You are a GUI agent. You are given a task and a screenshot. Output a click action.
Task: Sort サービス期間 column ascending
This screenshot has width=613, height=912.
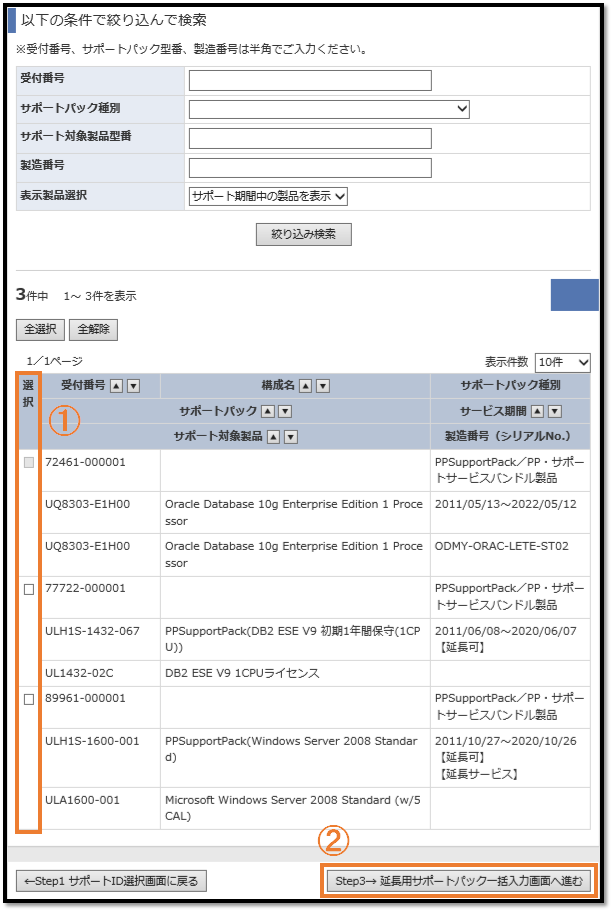[x=538, y=411]
